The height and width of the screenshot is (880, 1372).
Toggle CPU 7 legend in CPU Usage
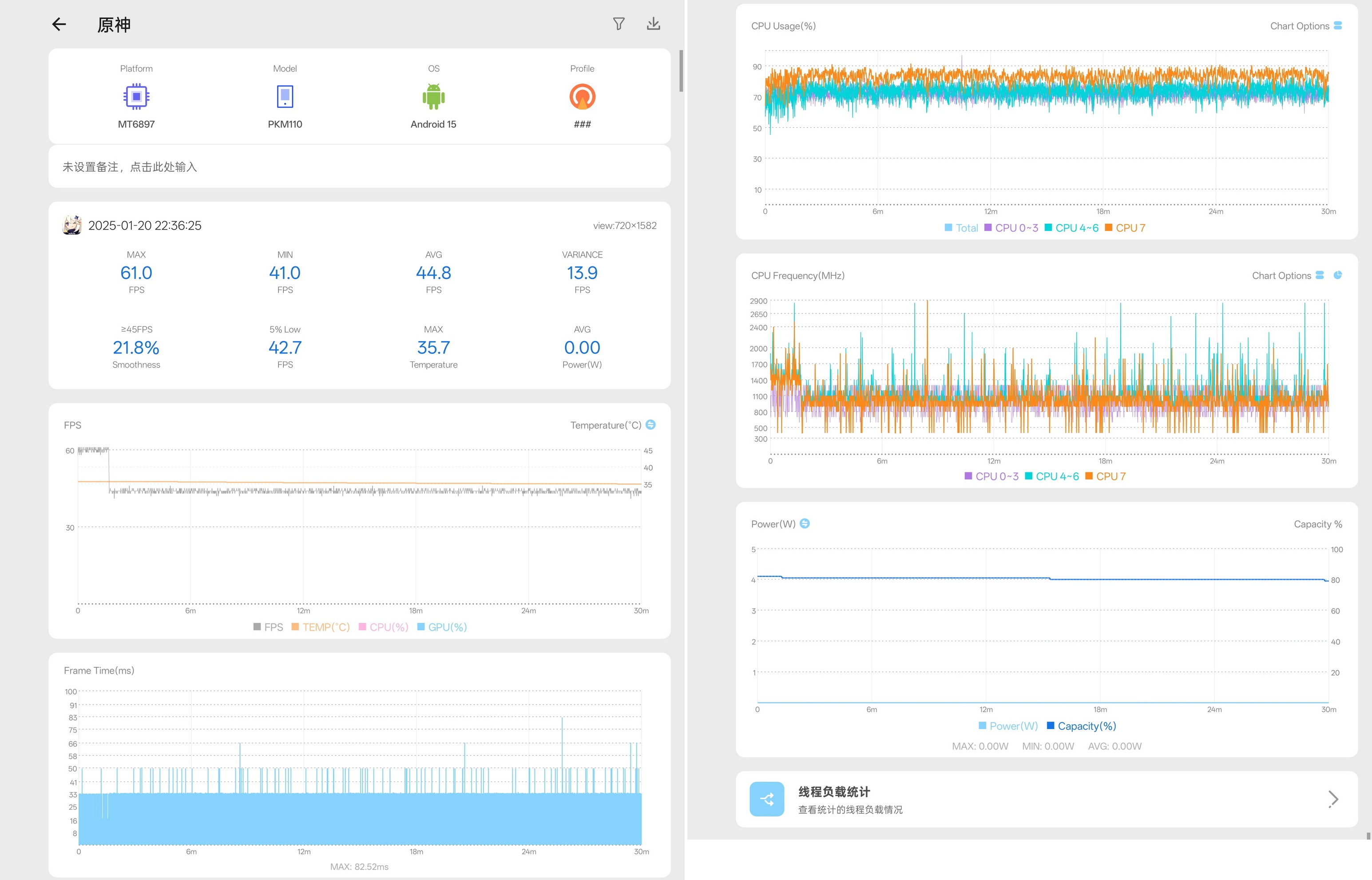point(1125,228)
